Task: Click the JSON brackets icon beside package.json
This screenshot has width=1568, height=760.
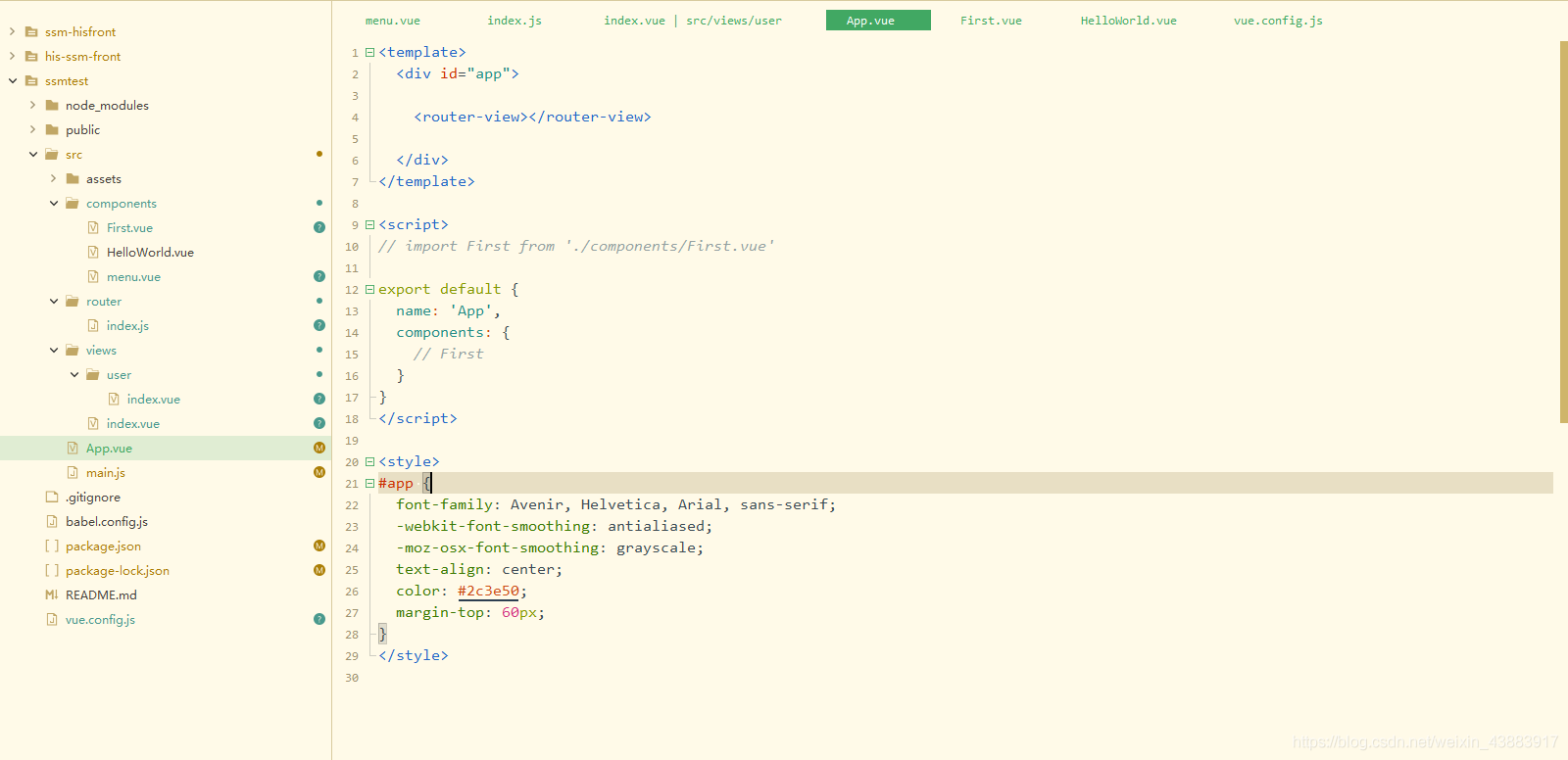Action: pyautogui.click(x=52, y=546)
